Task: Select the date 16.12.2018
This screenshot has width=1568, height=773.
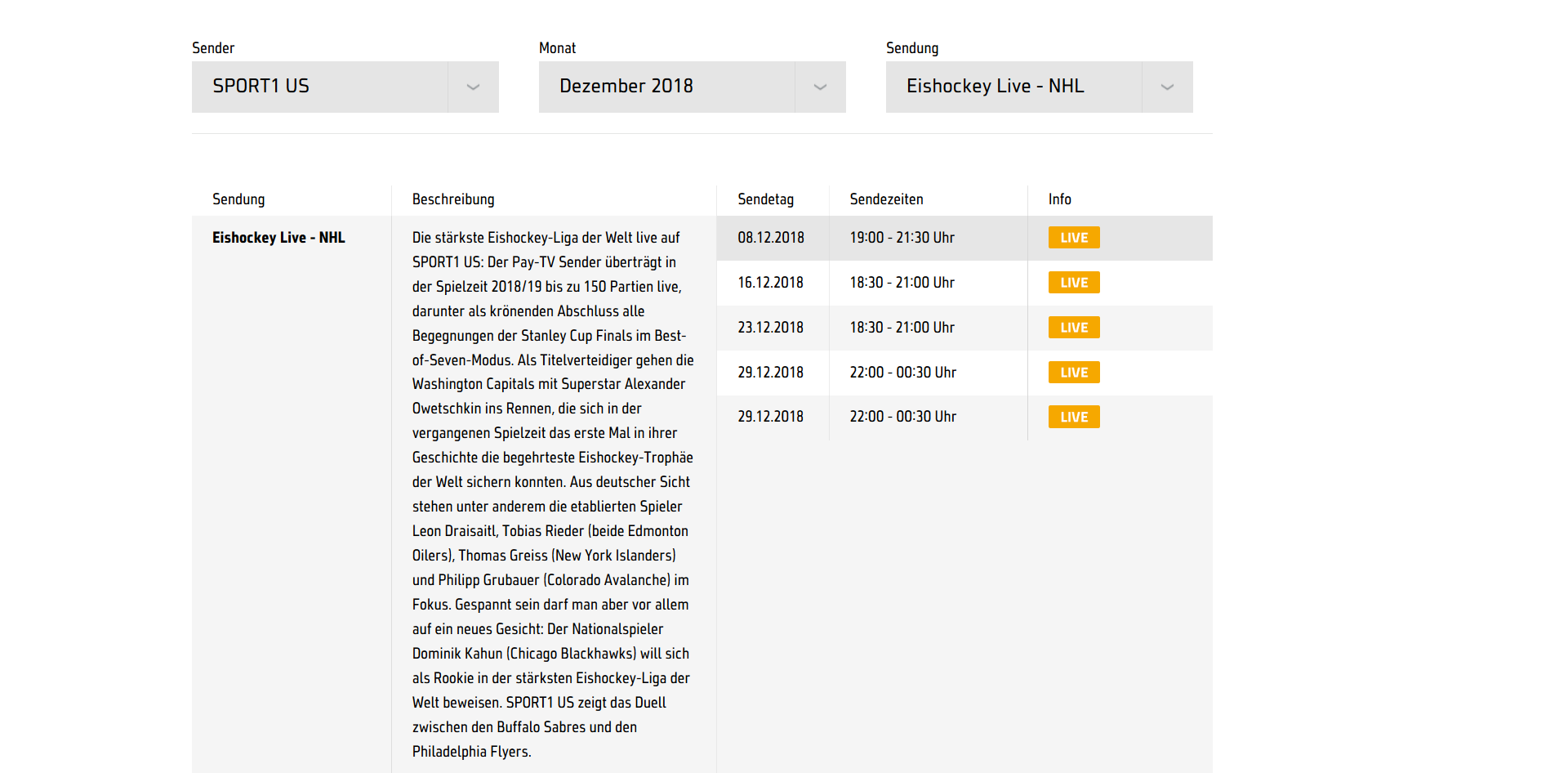Action: tap(771, 283)
